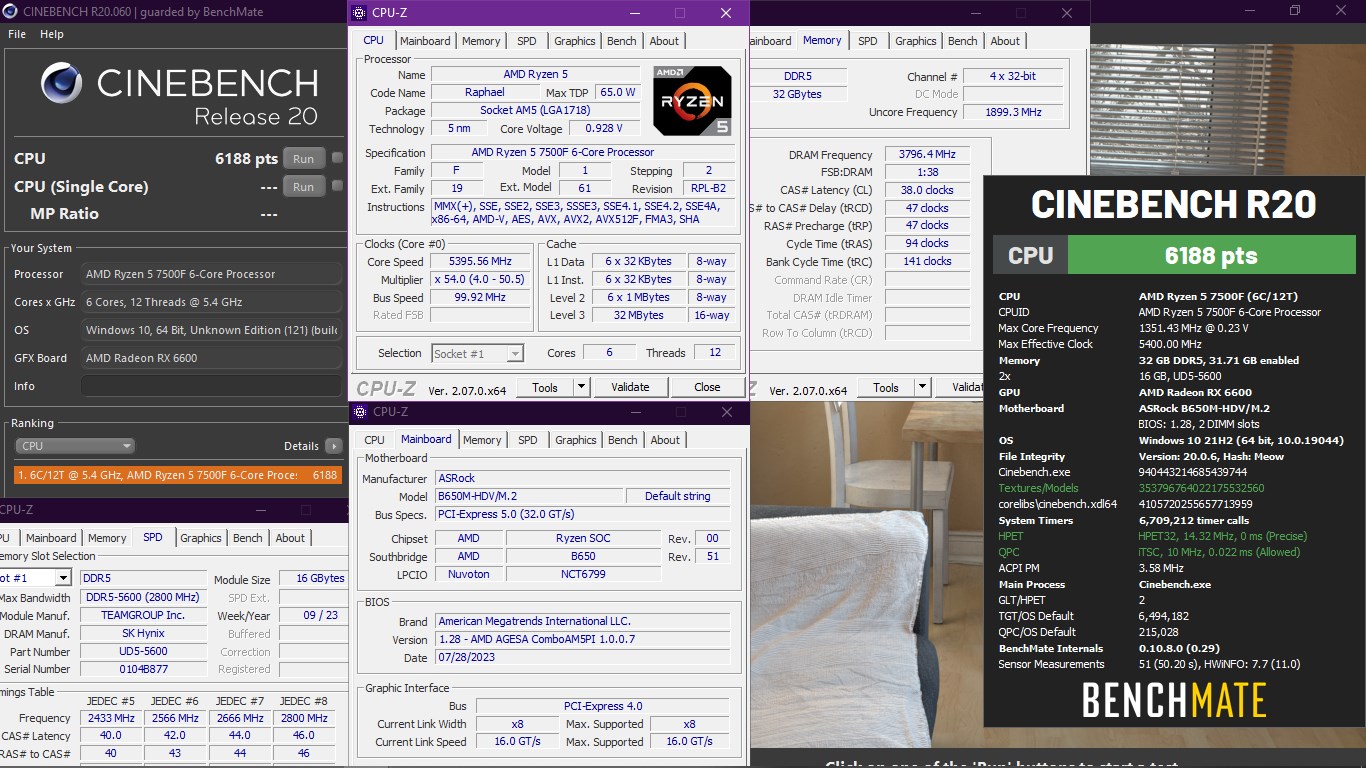This screenshot has width=1366, height=768.
Task: Select Memory tab in the Motherboard CPU-Z window
Action: pyautogui.click(x=482, y=440)
